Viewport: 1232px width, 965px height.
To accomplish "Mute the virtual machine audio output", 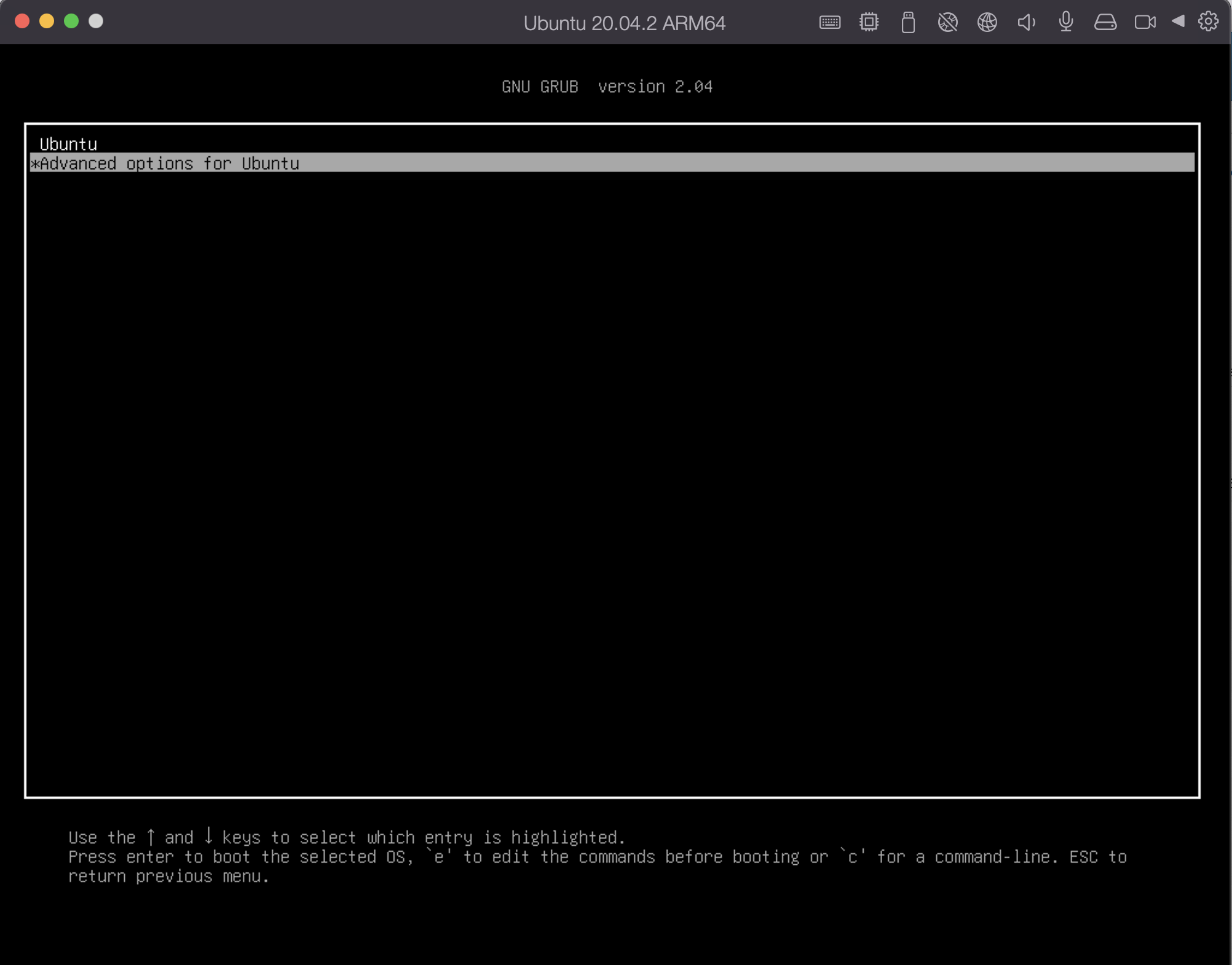I will point(1026,22).
